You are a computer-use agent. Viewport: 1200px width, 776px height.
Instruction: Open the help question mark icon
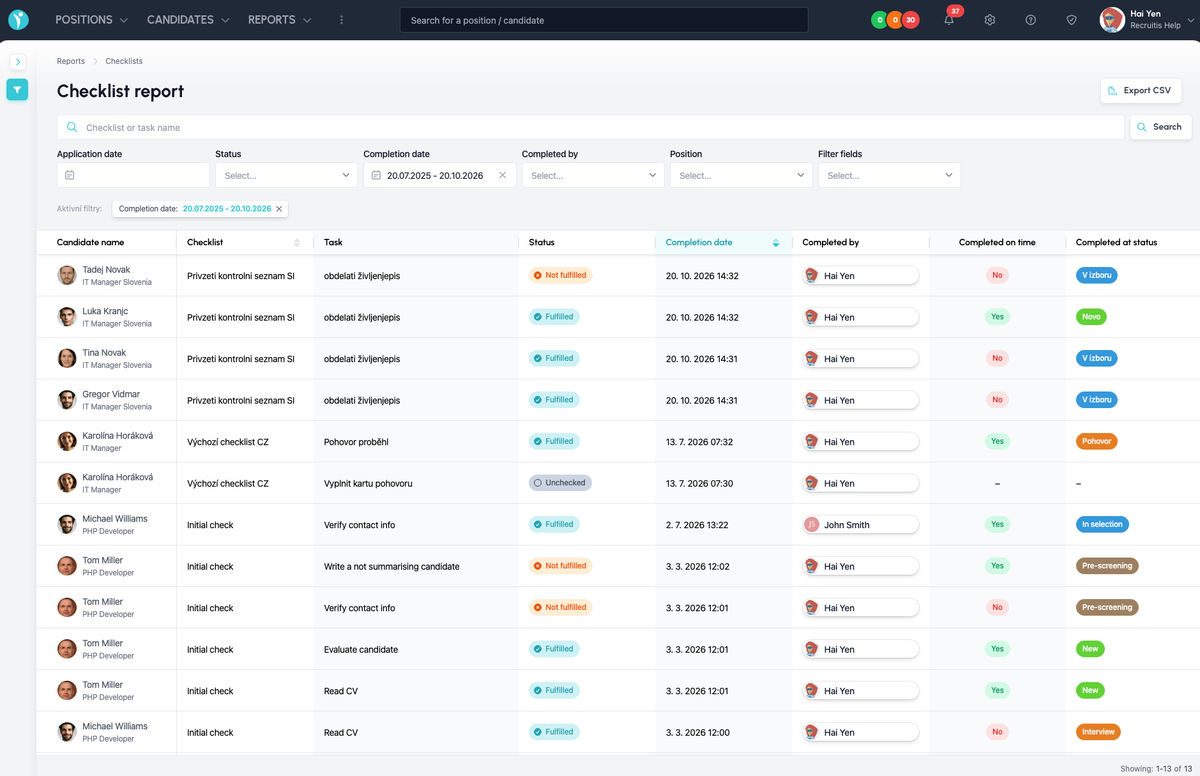(1031, 20)
